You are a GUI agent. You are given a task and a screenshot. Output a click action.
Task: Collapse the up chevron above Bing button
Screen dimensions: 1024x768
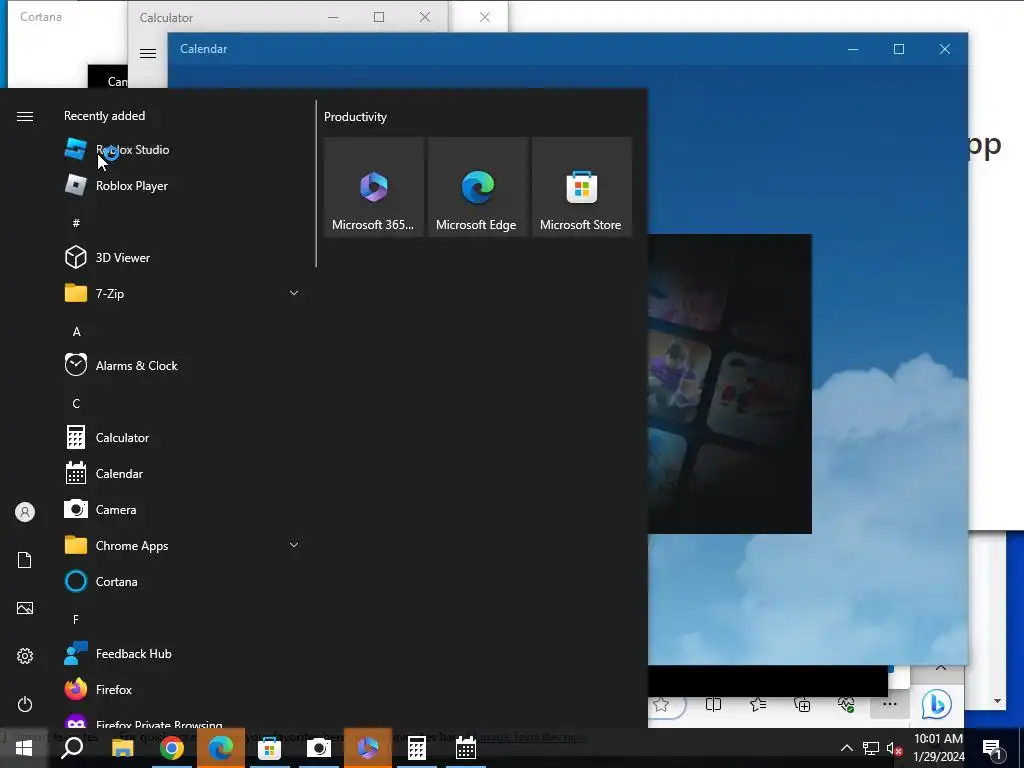click(940, 667)
